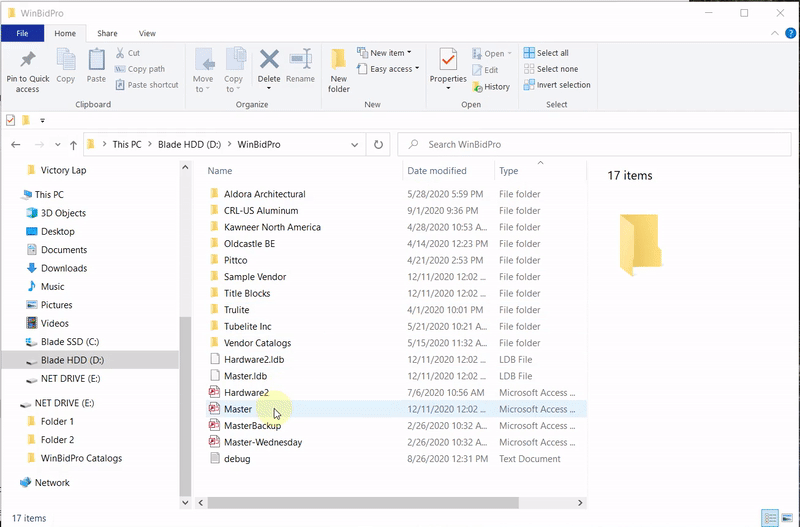
Task: Click Blade HDD (D:) in address breadcrumb
Action: pyautogui.click(x=189, y=144)
